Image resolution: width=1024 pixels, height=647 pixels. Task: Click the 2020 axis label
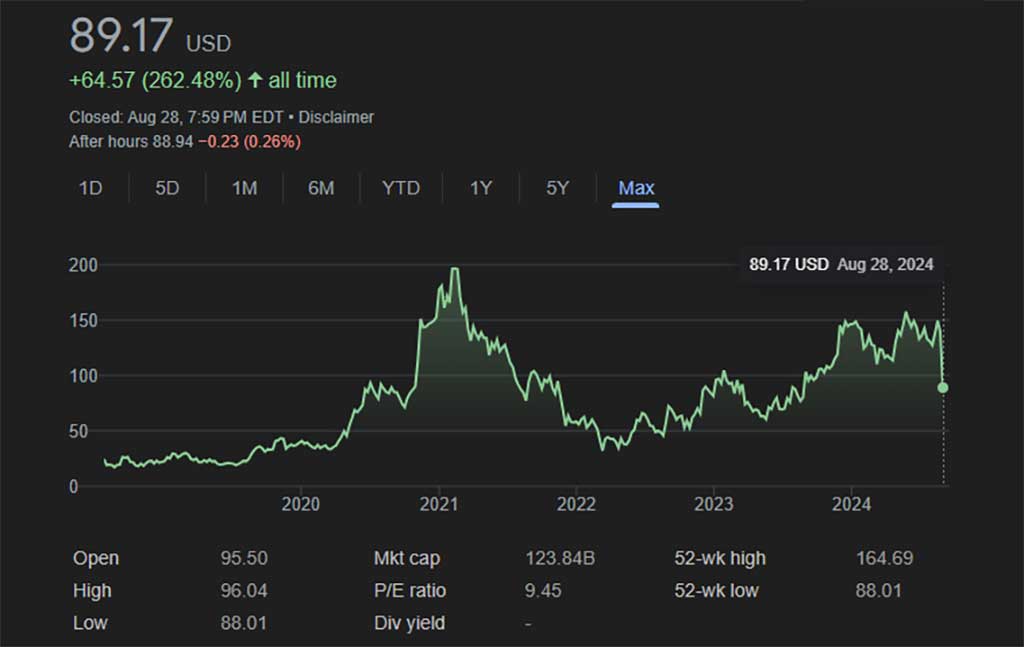click(300, 505)
